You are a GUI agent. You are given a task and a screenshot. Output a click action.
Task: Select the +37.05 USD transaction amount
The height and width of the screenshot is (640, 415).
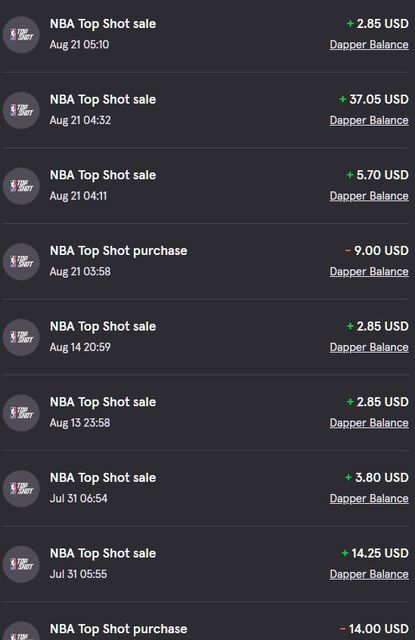[x=374, y=99]
